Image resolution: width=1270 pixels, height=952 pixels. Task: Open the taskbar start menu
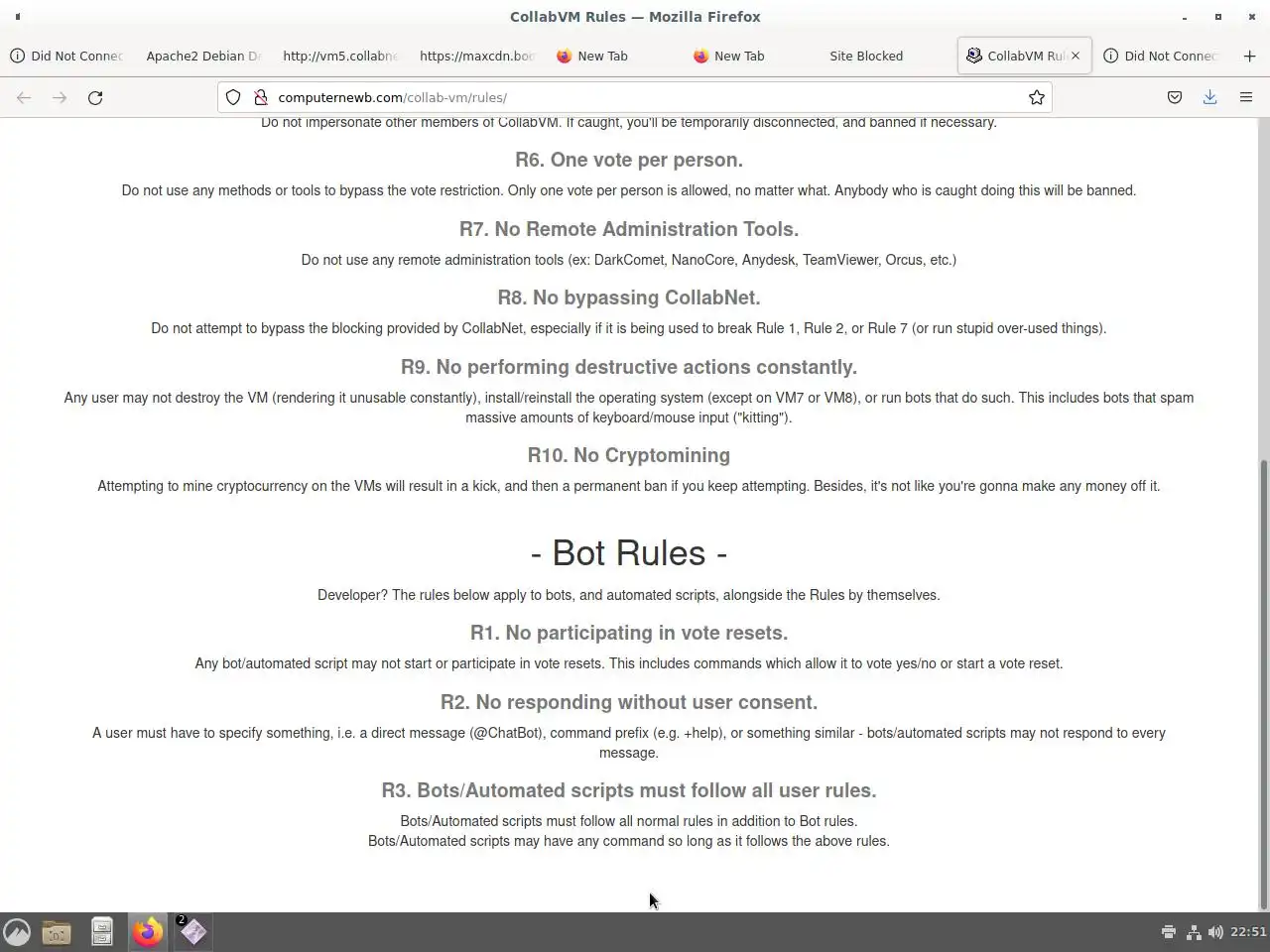[17, 932]
